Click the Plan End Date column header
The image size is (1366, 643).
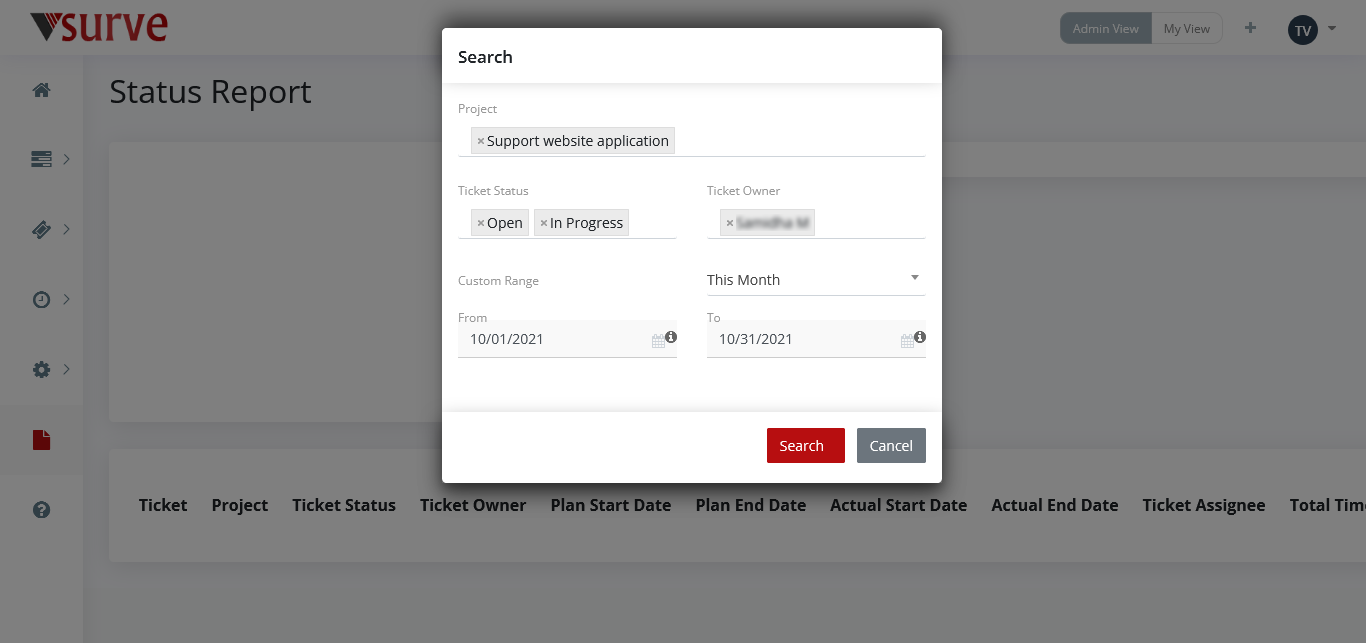pos(751,505)
